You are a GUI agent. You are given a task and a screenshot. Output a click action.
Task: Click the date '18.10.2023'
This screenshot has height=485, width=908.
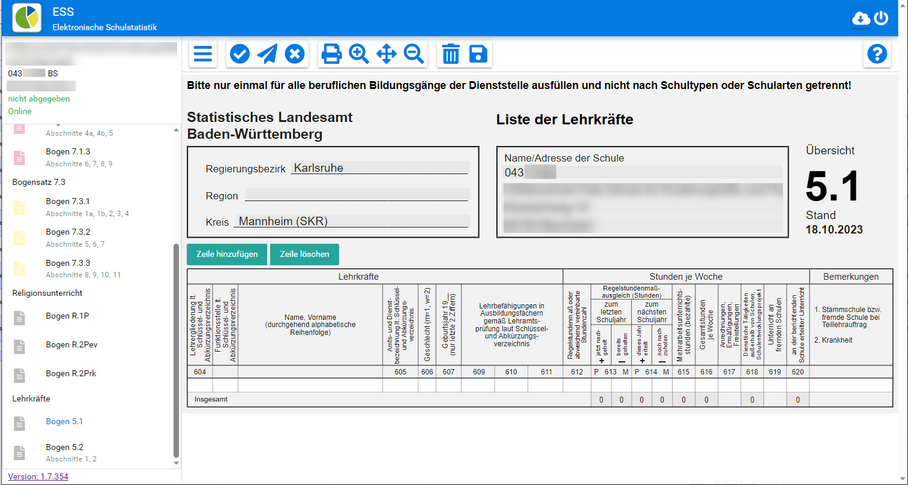(x=834, y=230)
